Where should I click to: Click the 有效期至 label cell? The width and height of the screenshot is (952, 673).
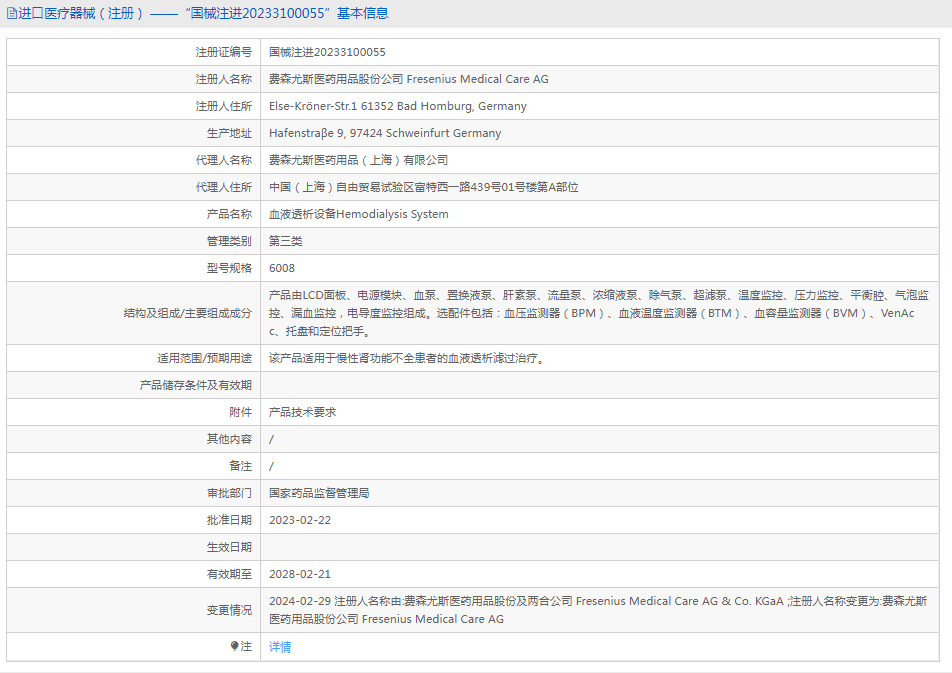pos(134,574)
